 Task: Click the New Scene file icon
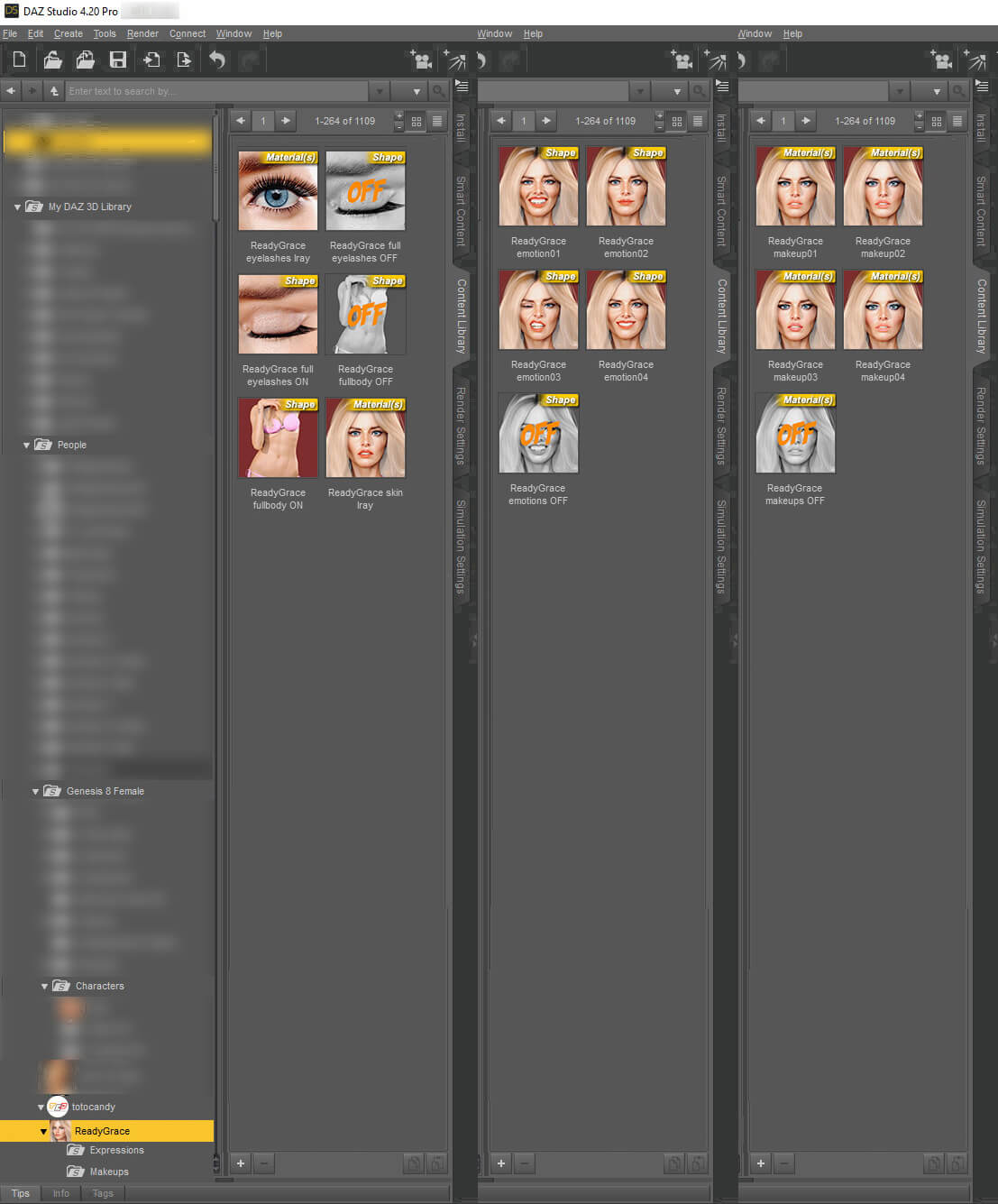click(x=19, y=60)
